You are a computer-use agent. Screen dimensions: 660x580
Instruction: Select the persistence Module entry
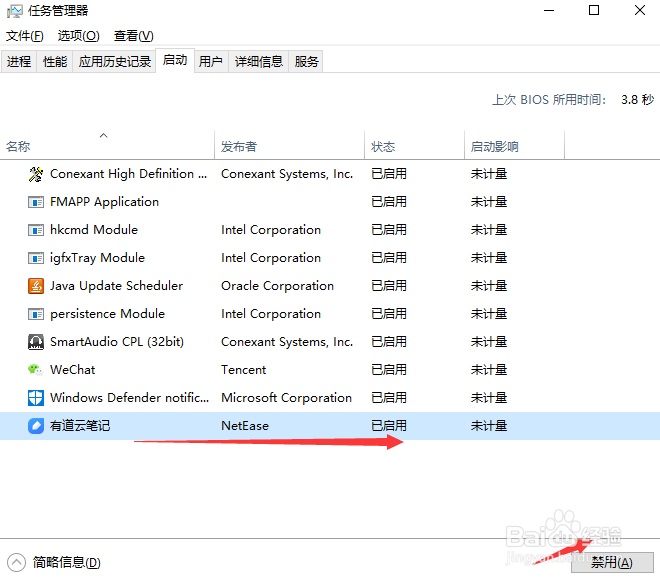(107, 314)
